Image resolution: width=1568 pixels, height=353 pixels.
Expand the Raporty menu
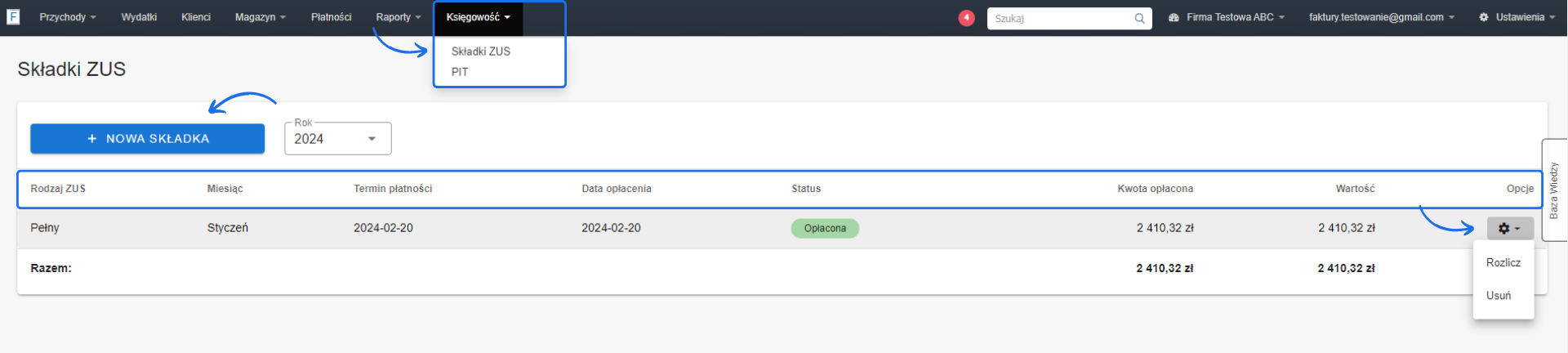[x=398, y=17]
